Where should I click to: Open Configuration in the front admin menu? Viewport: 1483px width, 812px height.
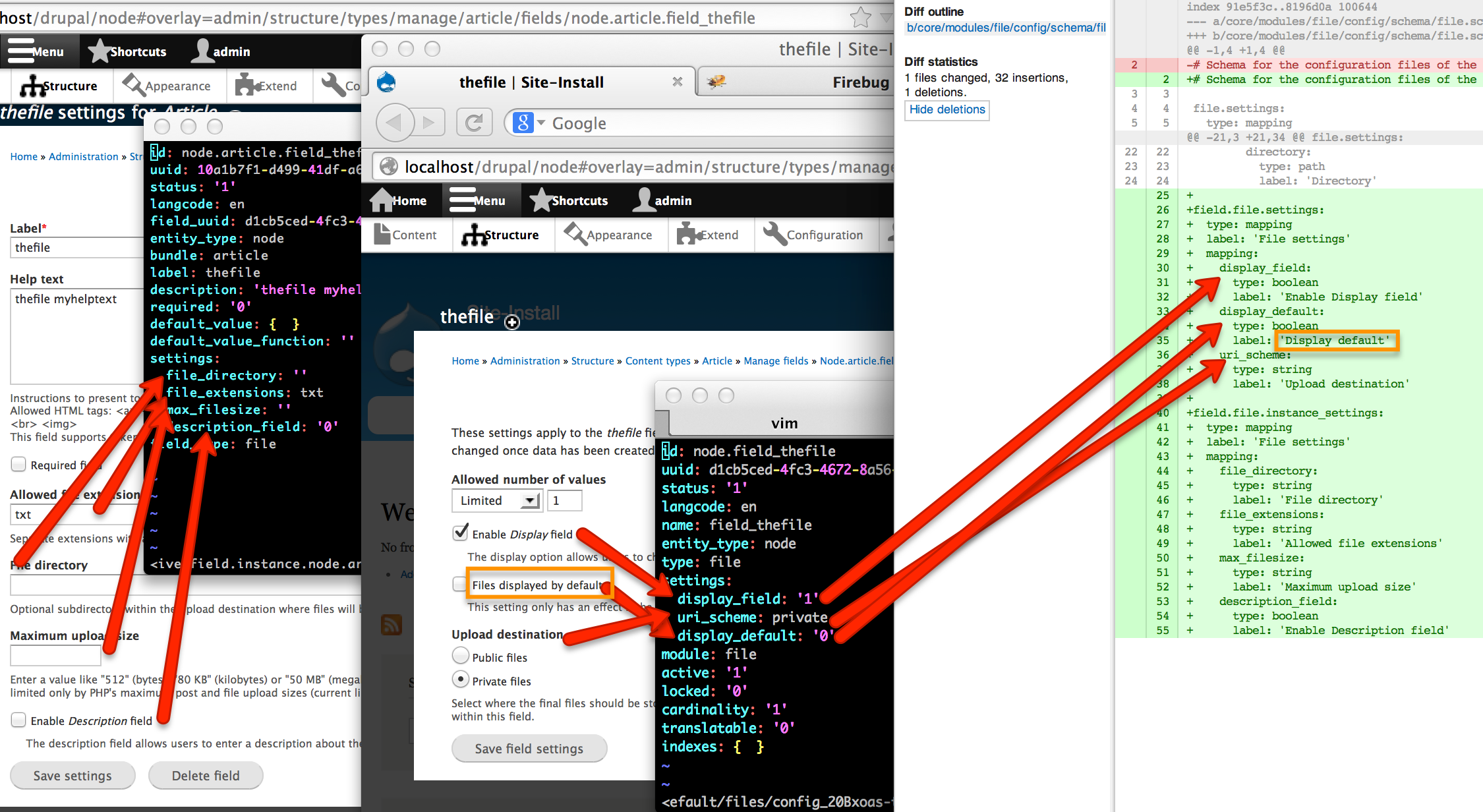point(813,235)
